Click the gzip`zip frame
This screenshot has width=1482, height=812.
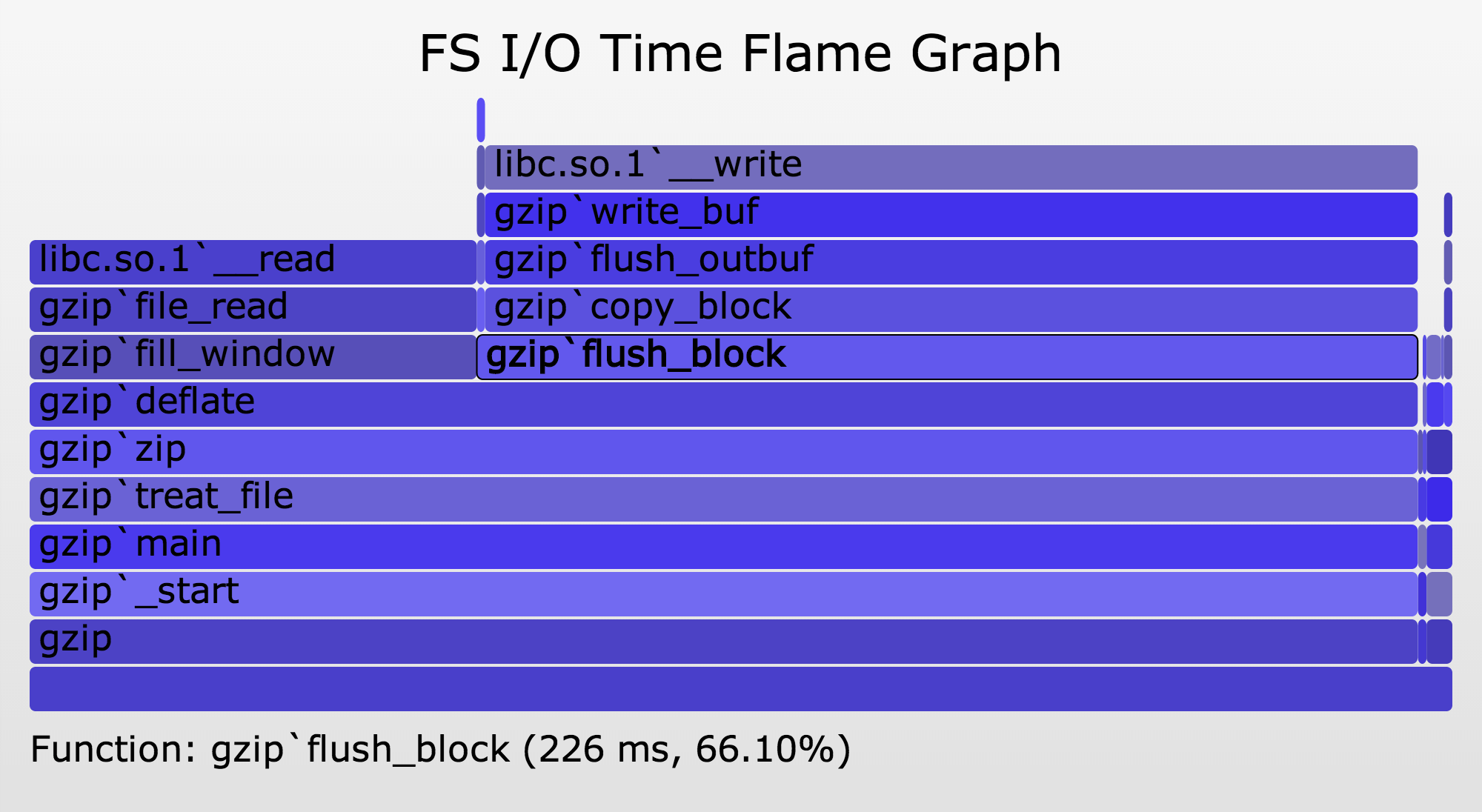pos(722,451)
